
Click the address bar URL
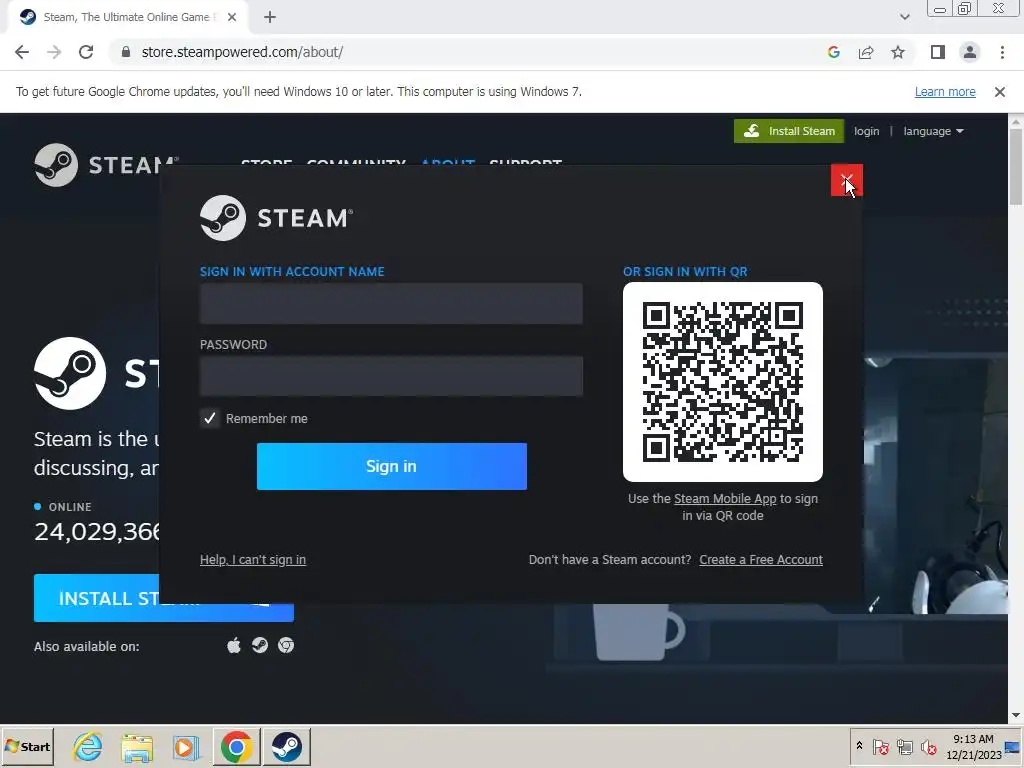[242, 52]
